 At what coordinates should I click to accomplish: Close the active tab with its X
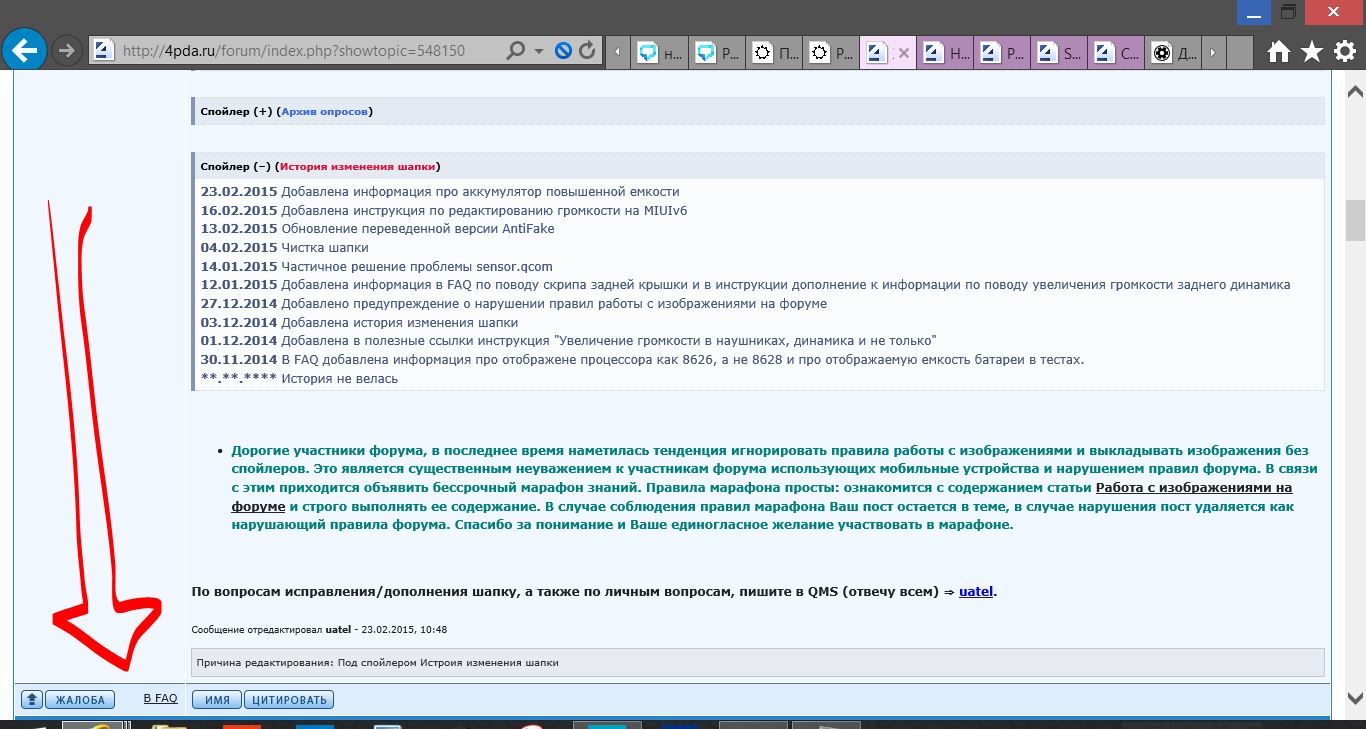[x=904, y=53]
